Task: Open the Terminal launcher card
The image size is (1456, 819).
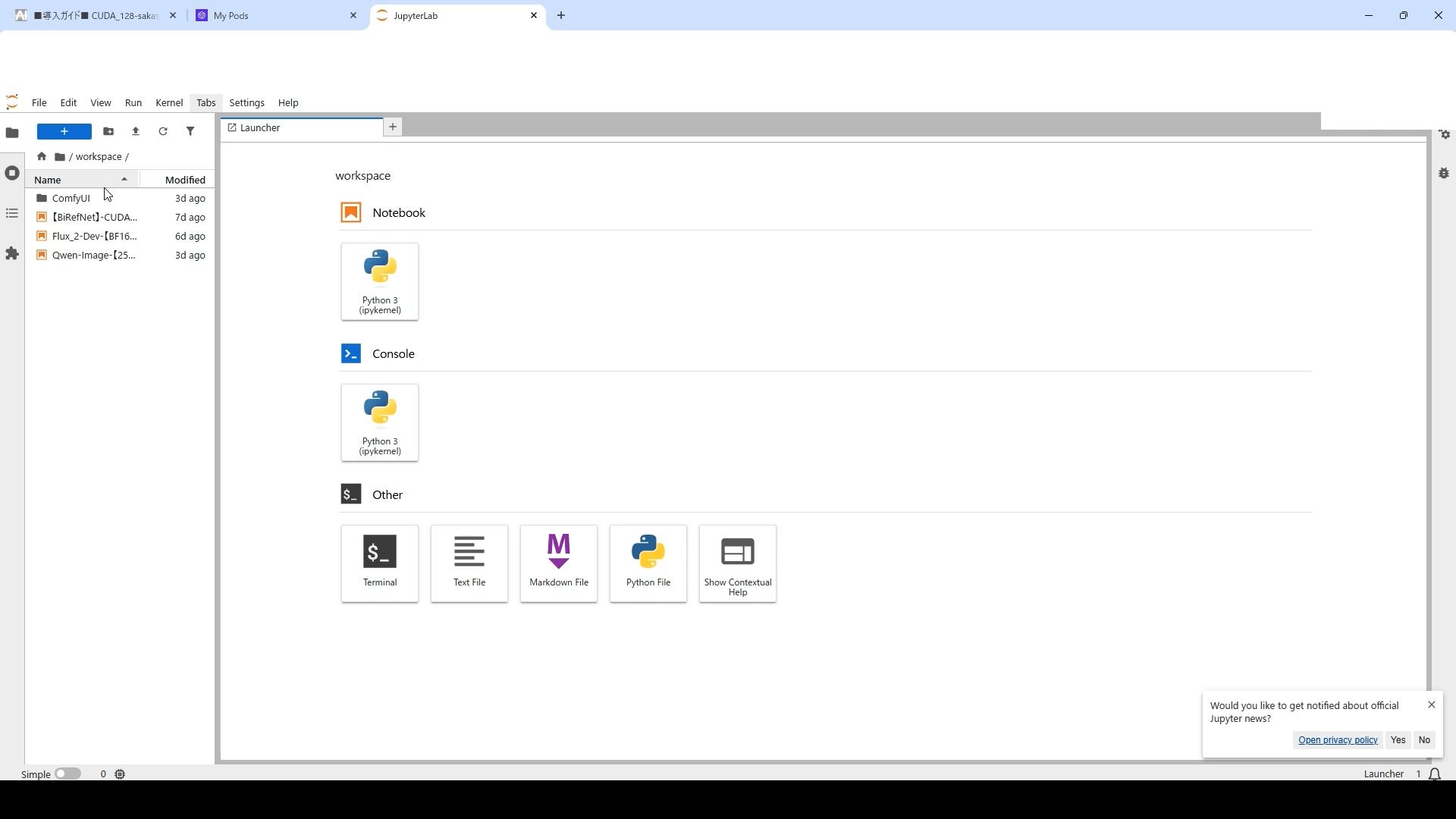Action: [379, 563]
